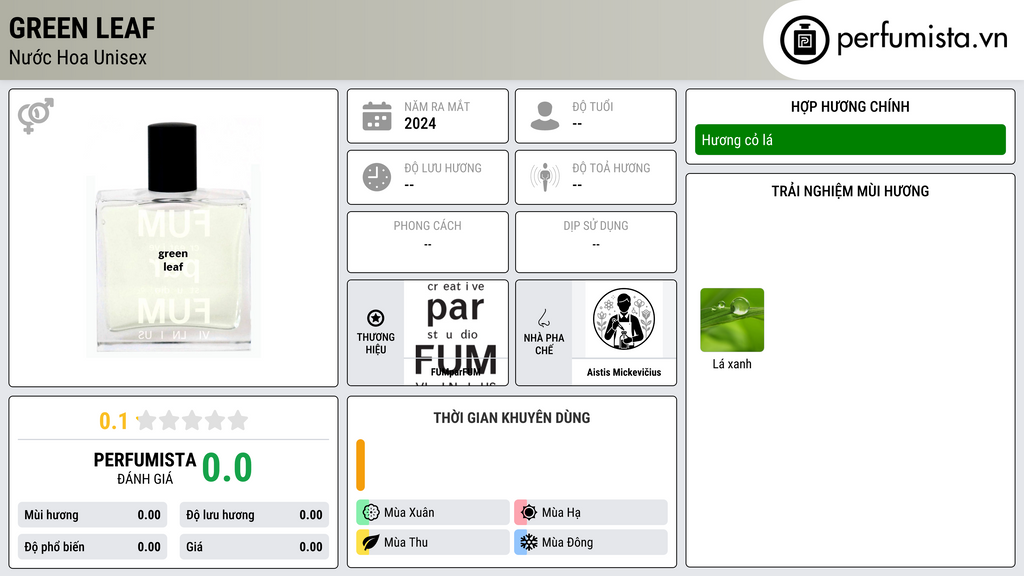The image size is (1024, 576).
Task: Click the nose icon above Nhà pha chế
Action: pyautogui.click(x=543, y=318)
